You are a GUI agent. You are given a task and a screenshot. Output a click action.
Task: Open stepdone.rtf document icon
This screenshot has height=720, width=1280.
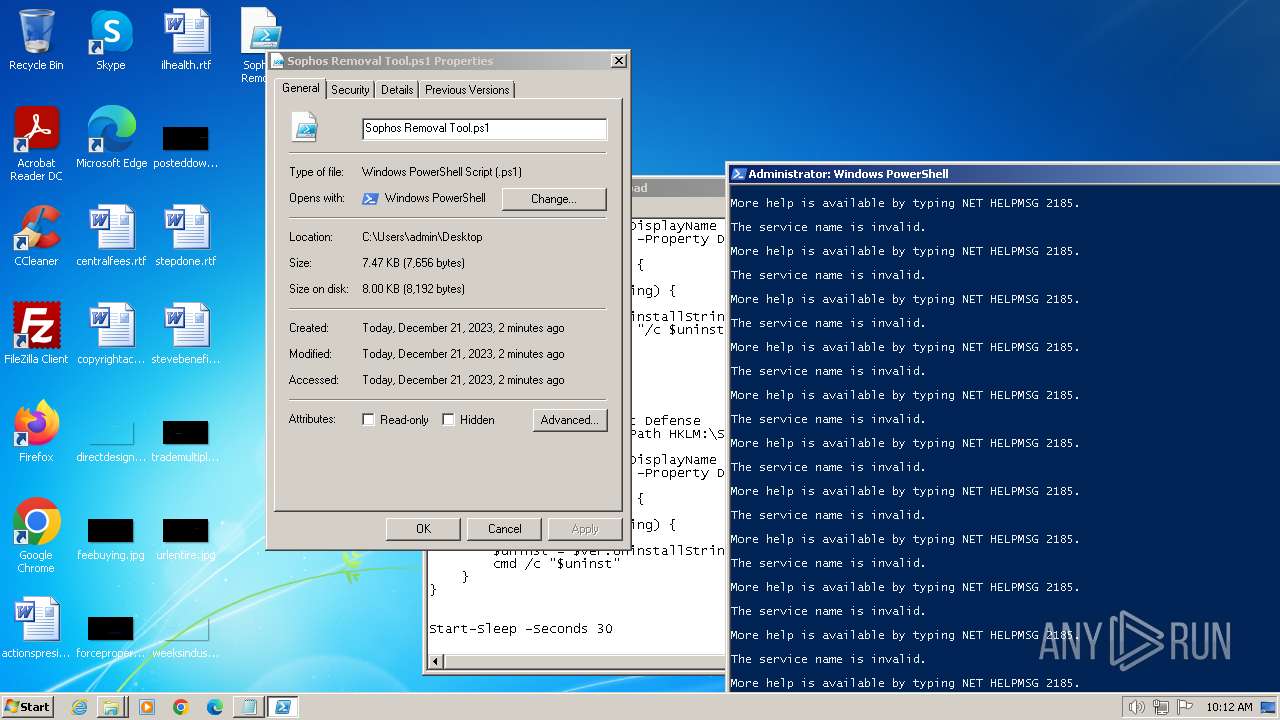click(x=186, y=236)
